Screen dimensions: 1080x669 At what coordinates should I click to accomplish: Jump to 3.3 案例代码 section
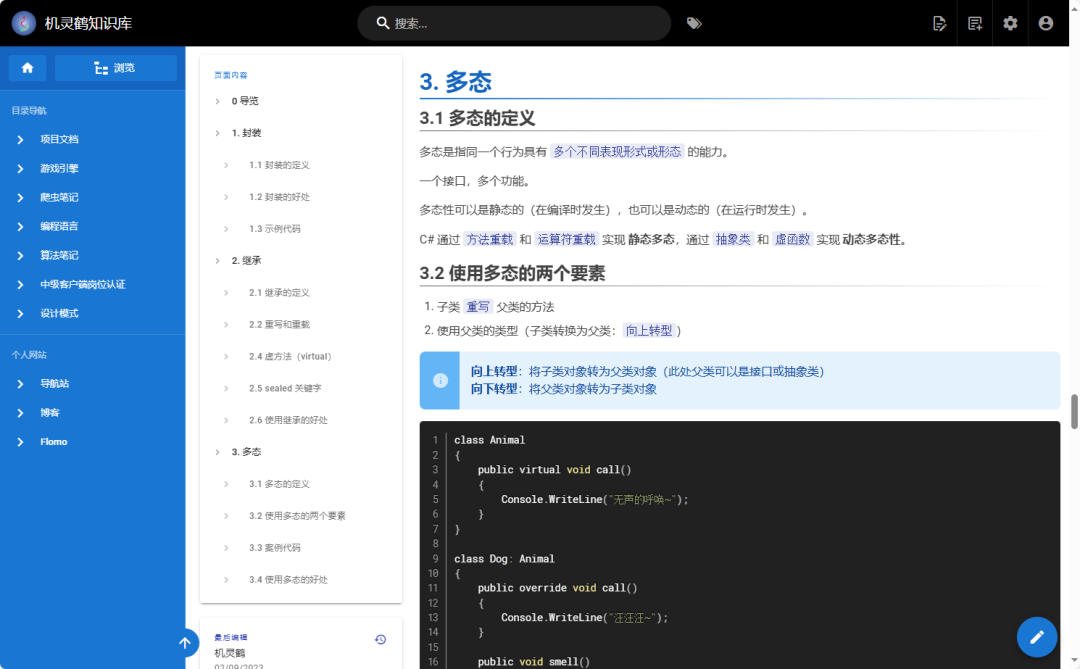coord(275,548)
